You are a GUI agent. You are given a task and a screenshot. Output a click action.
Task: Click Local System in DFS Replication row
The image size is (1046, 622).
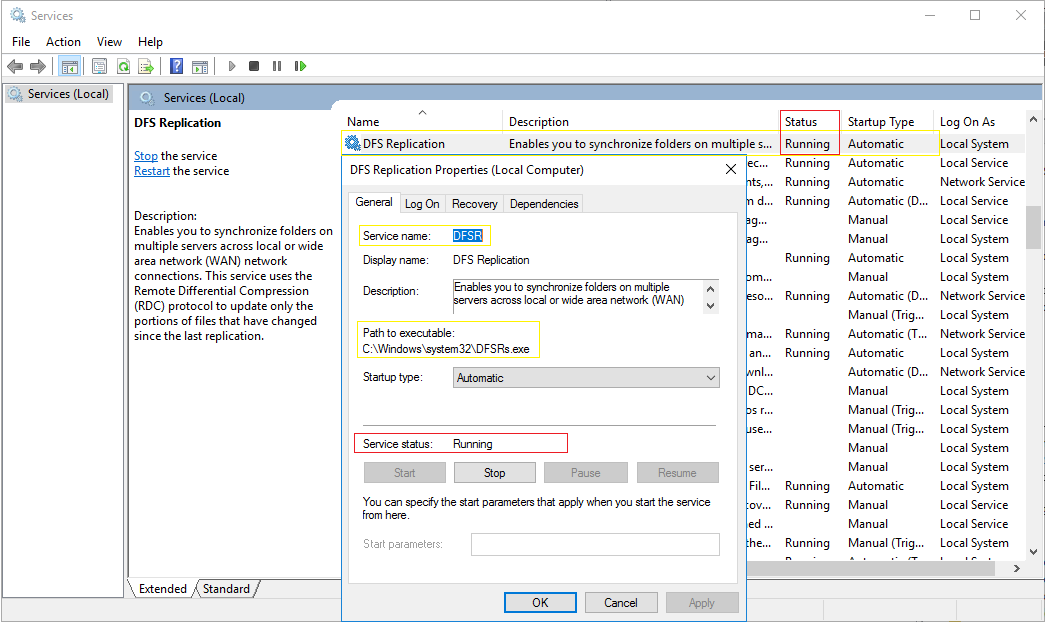pos(974,143)
